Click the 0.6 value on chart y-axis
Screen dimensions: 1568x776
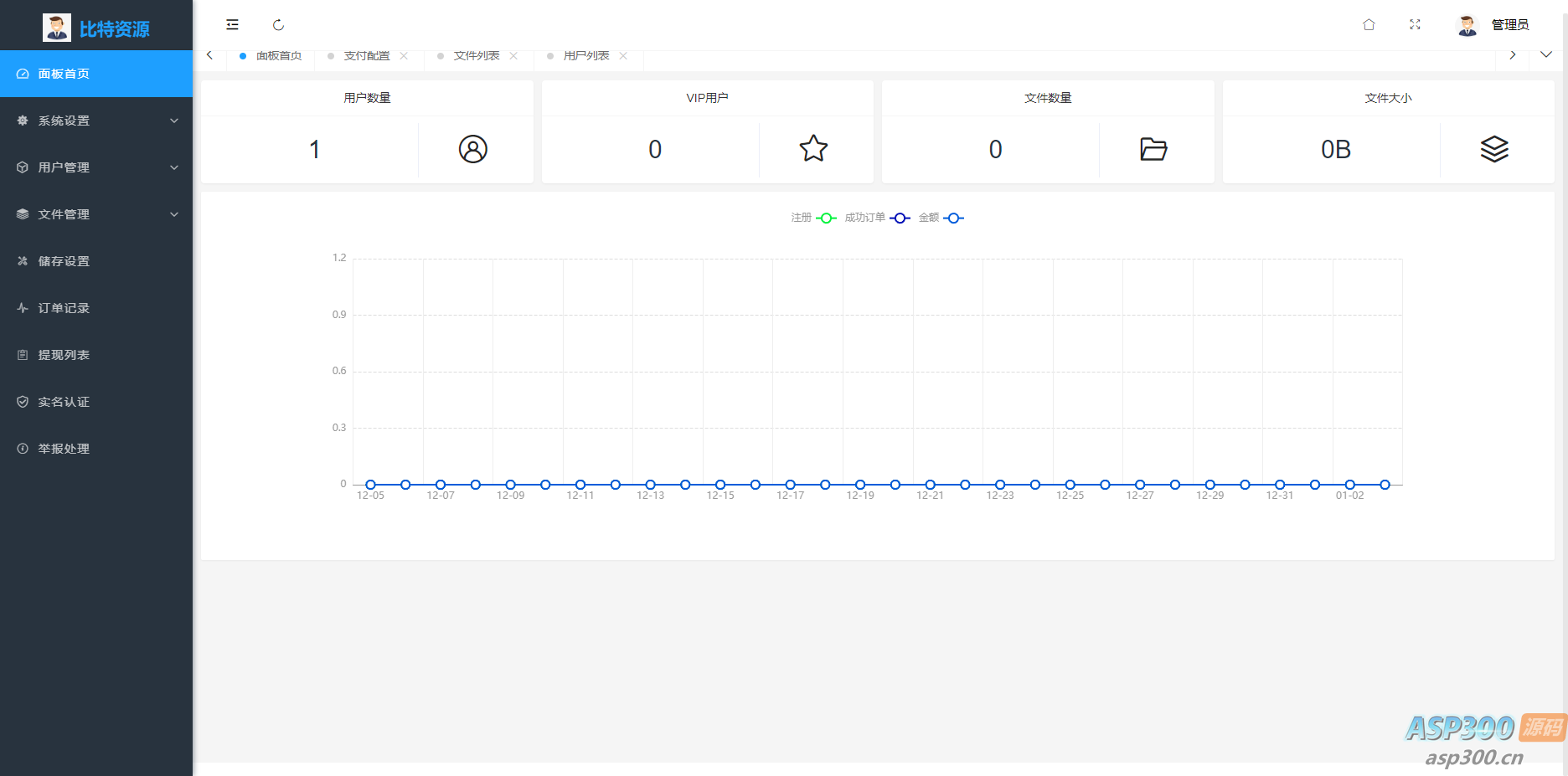point(339,371)
